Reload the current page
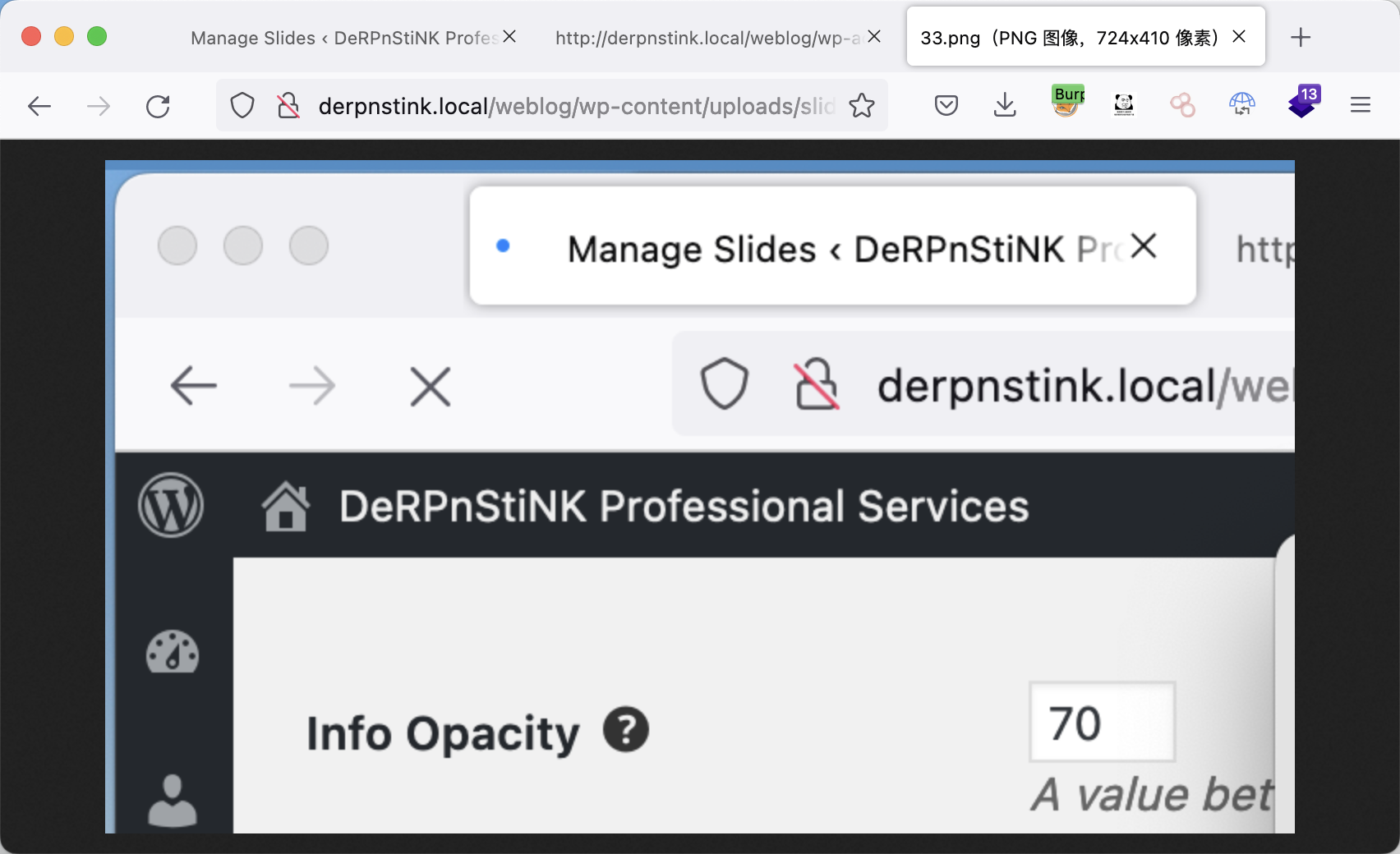The height and width of the screenshot is (854, 1400). tap(158, 106)
